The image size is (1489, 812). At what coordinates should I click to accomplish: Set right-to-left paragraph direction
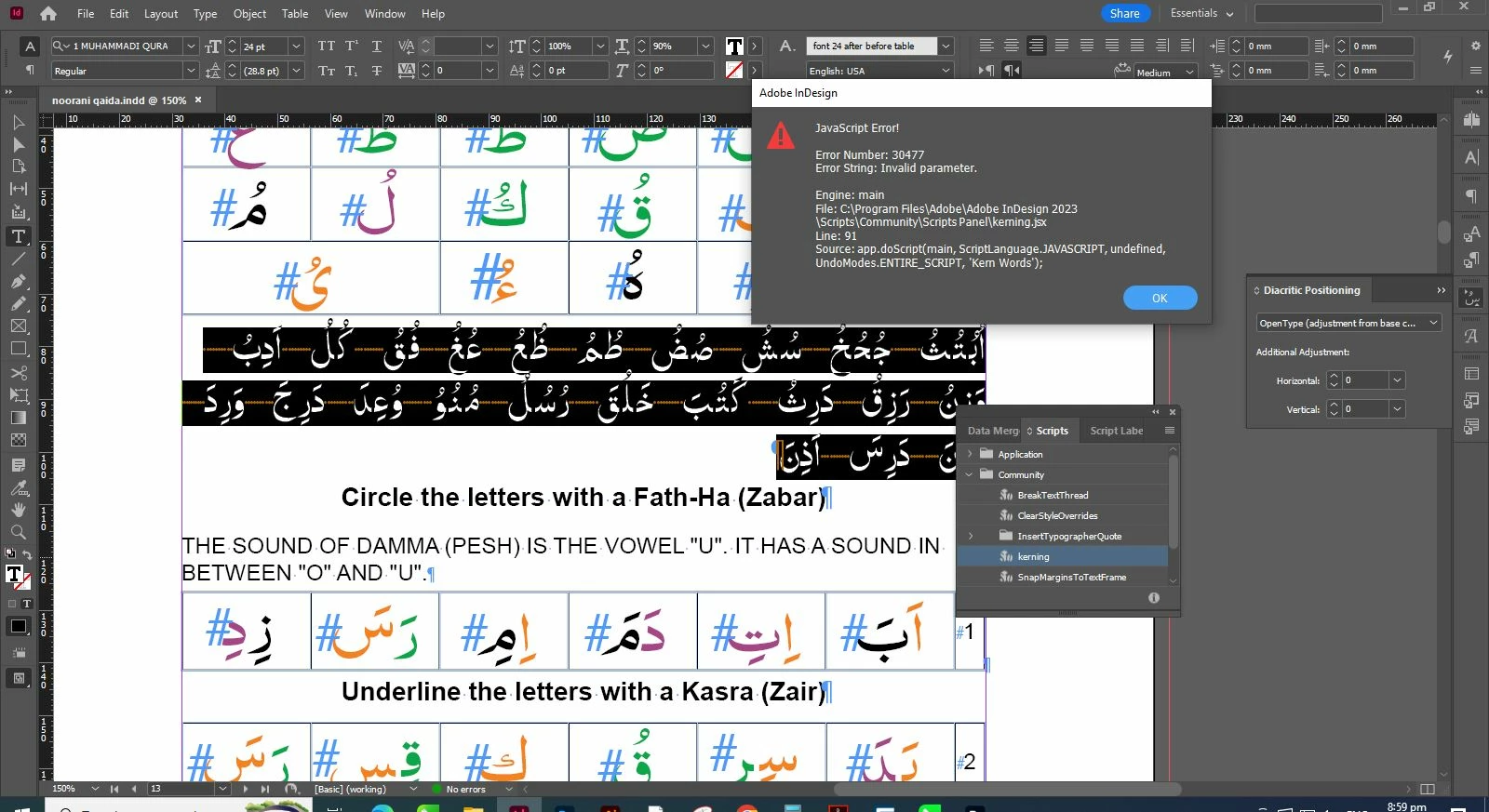pyautogui.click(x=1012, y=71)
